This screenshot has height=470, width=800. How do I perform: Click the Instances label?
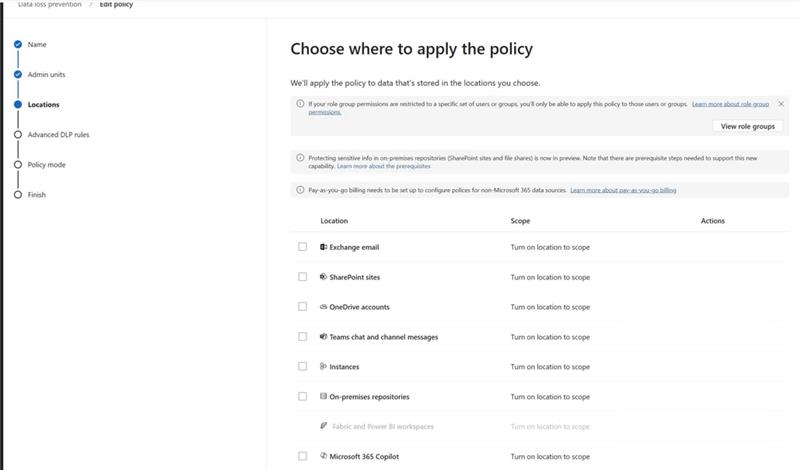click(x=344, y=366)
